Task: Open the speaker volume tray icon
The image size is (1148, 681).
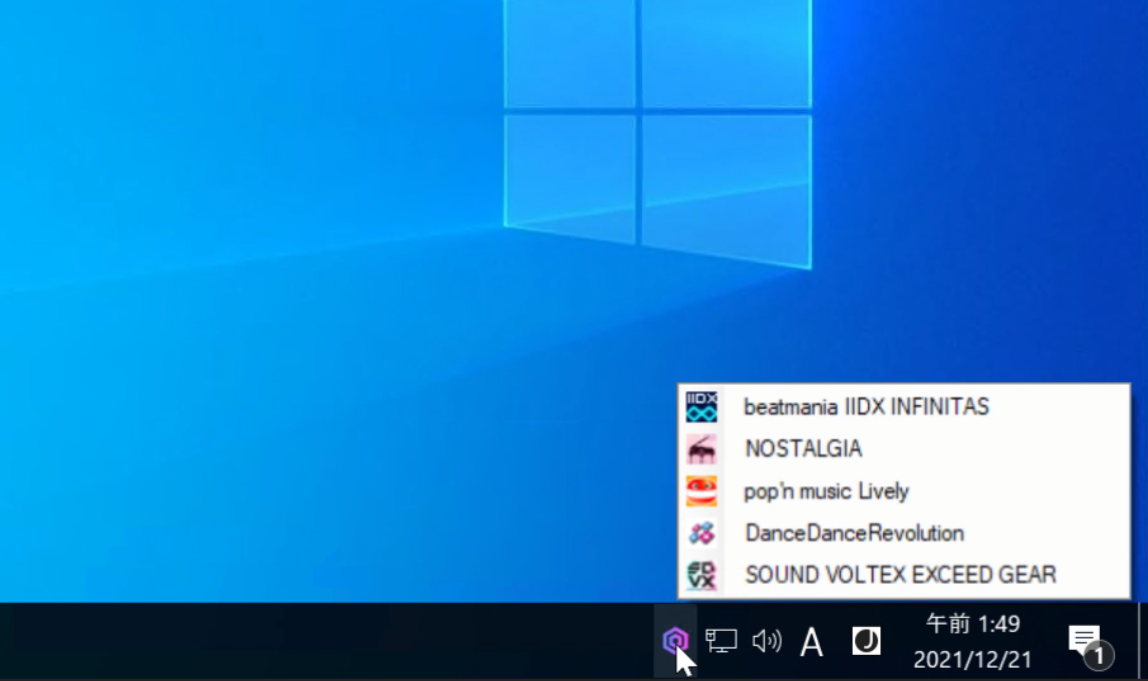Action: 767,641
